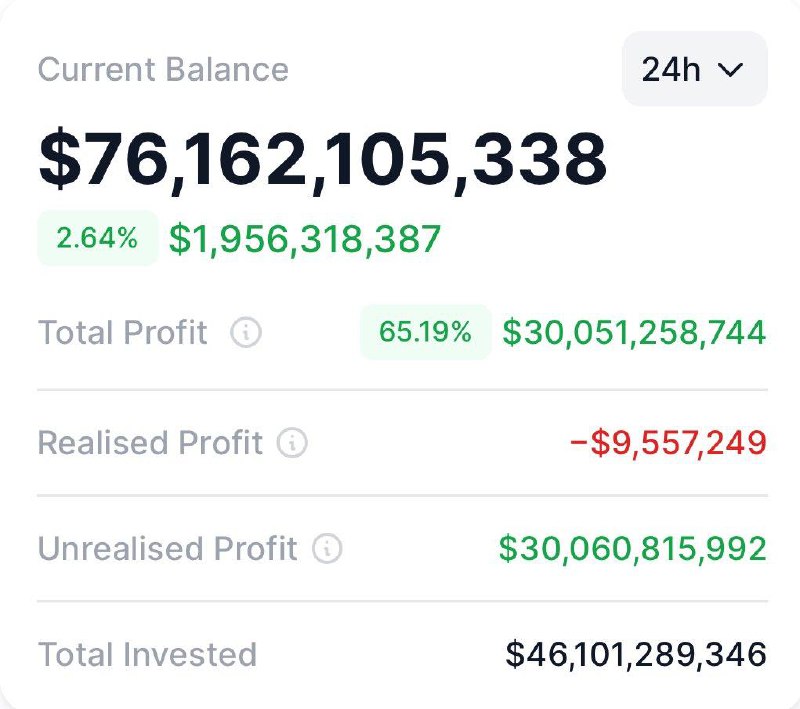Open the 24h time range dropdown

pos(694,69)
